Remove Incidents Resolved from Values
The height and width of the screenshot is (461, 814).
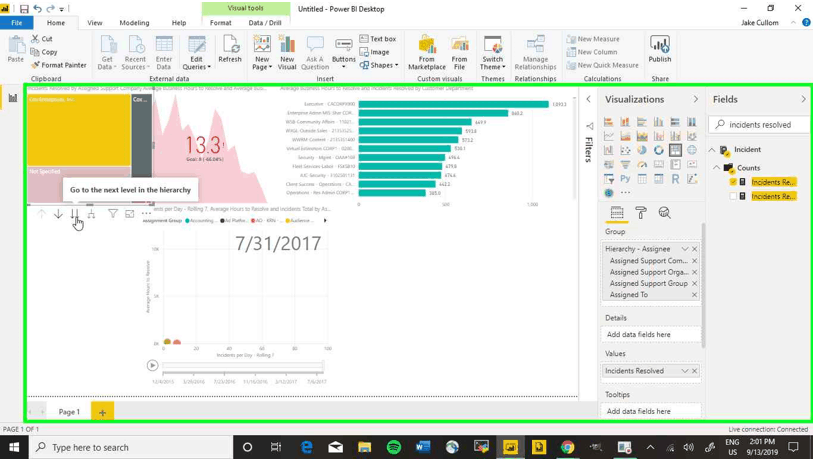click(695, 371)
